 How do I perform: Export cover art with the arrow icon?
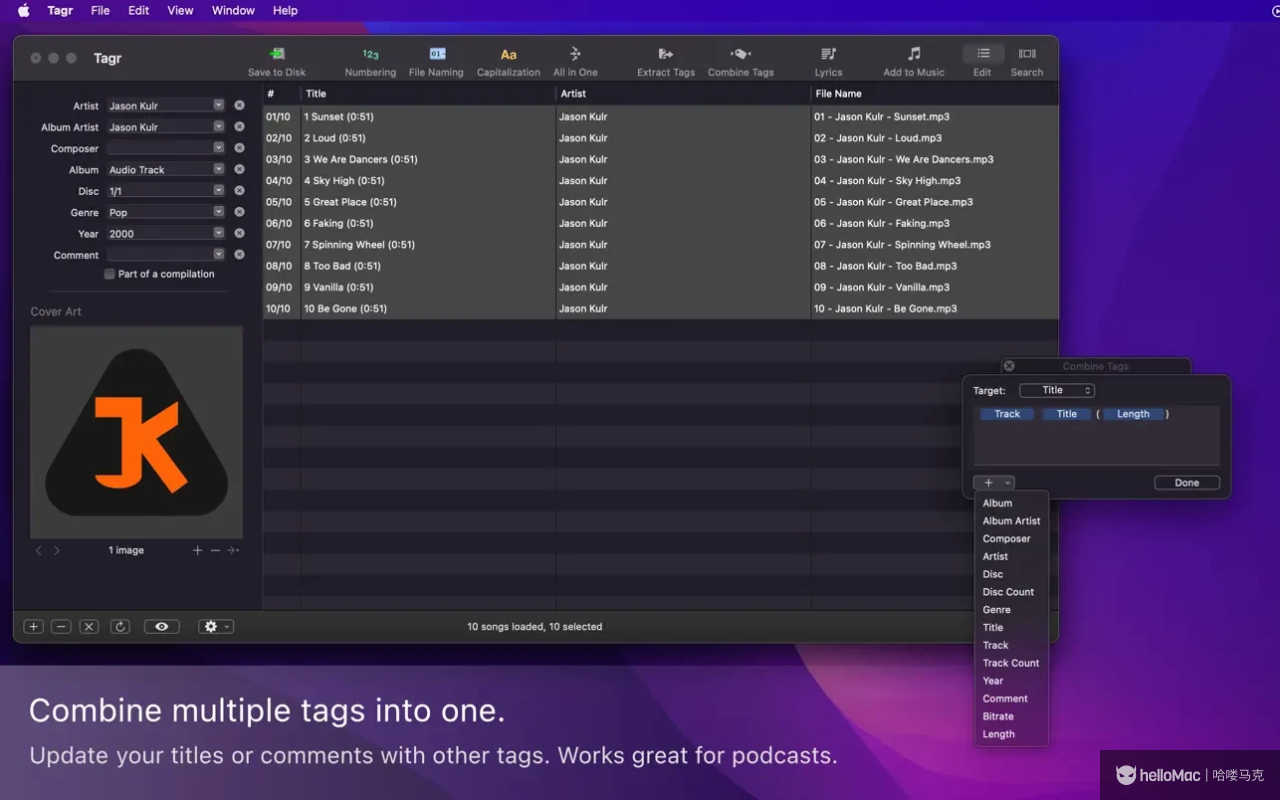click(x=233, y=550)
